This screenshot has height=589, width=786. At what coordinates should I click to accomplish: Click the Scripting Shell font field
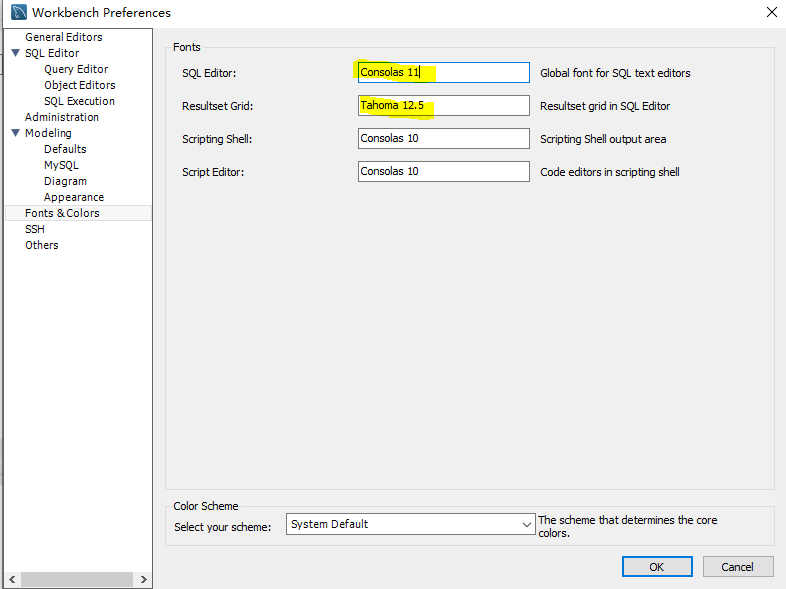[x=444, y=138]
